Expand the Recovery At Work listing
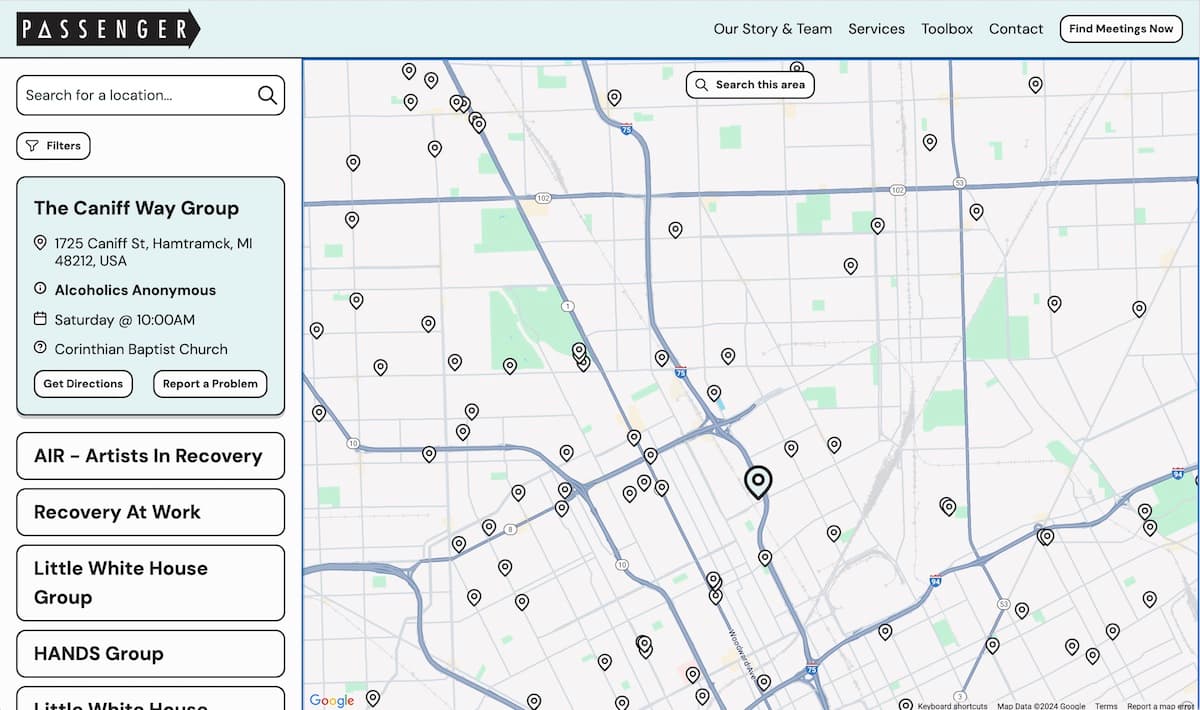 pyautogui.click(x=150, y=512)
